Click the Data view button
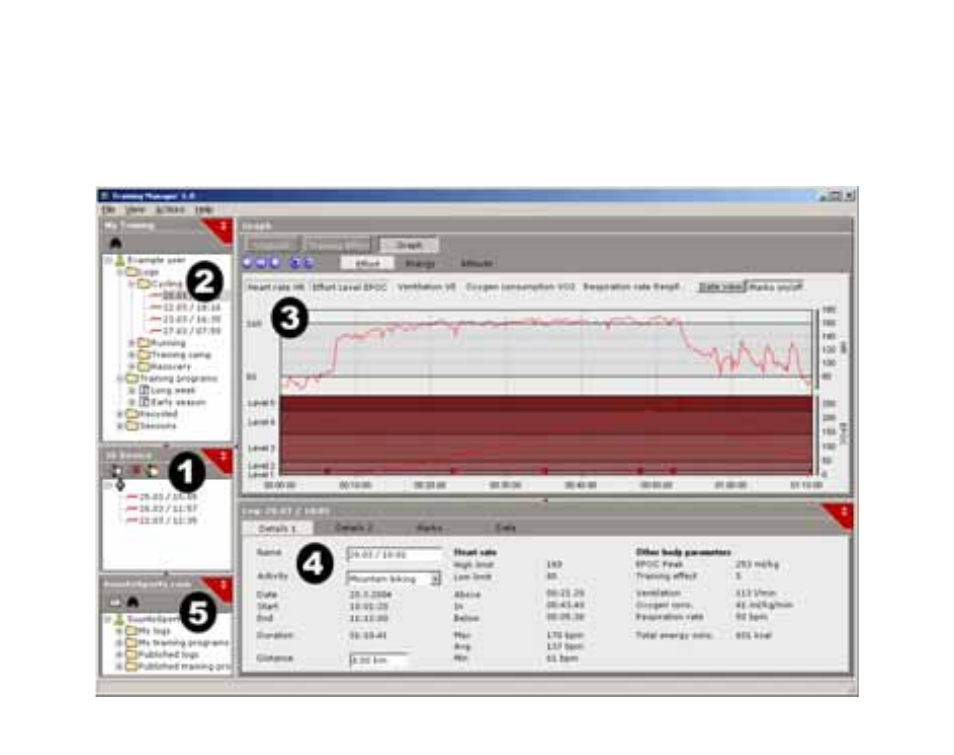The width and height of the screenshot is (954, 755). (x=720, y=287)
